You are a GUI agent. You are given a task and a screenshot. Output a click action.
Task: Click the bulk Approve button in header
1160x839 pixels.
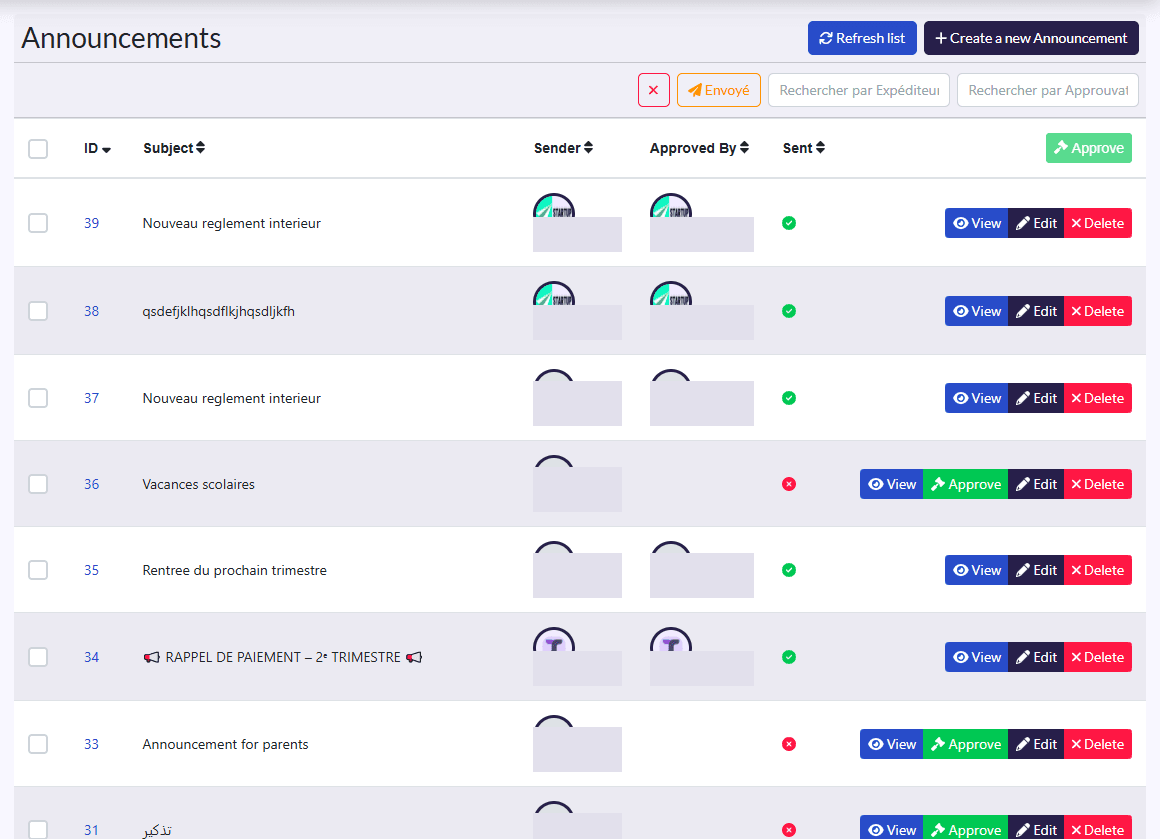click(1088, 148)
